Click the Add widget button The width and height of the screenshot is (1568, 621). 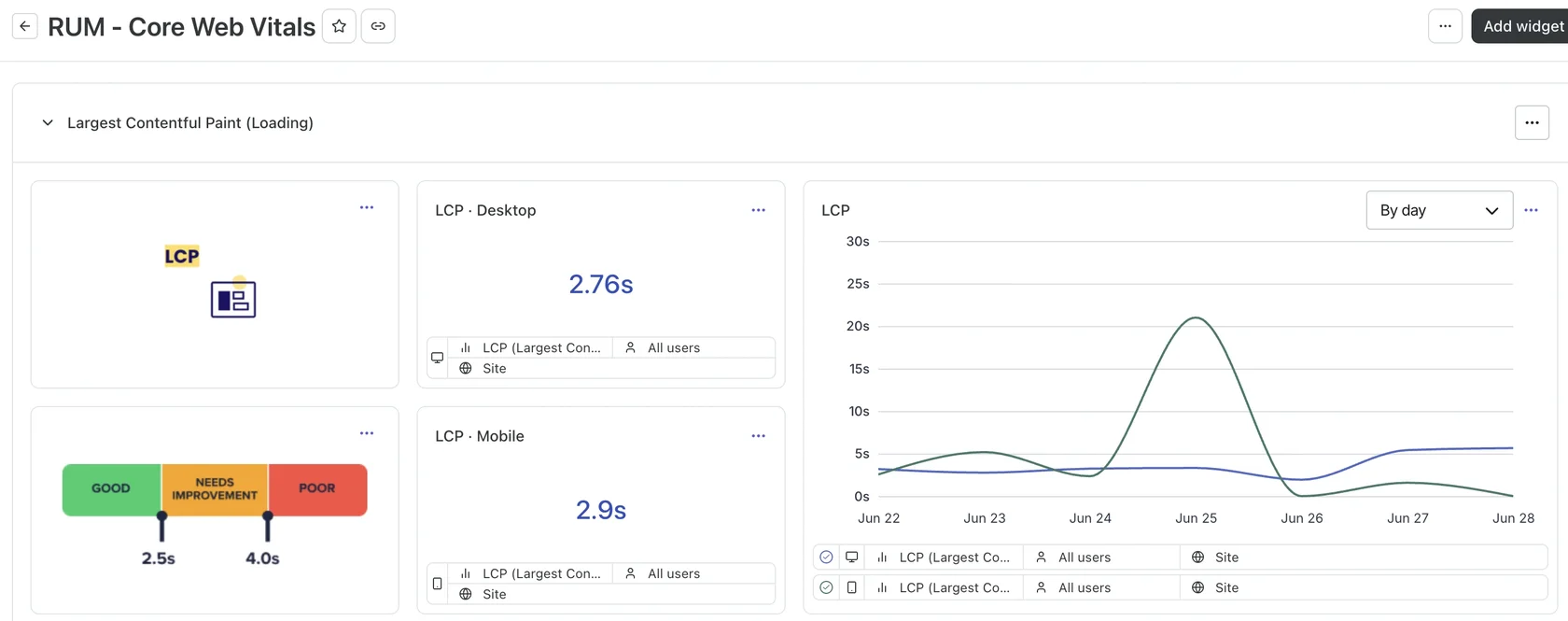coord(1521,26)
